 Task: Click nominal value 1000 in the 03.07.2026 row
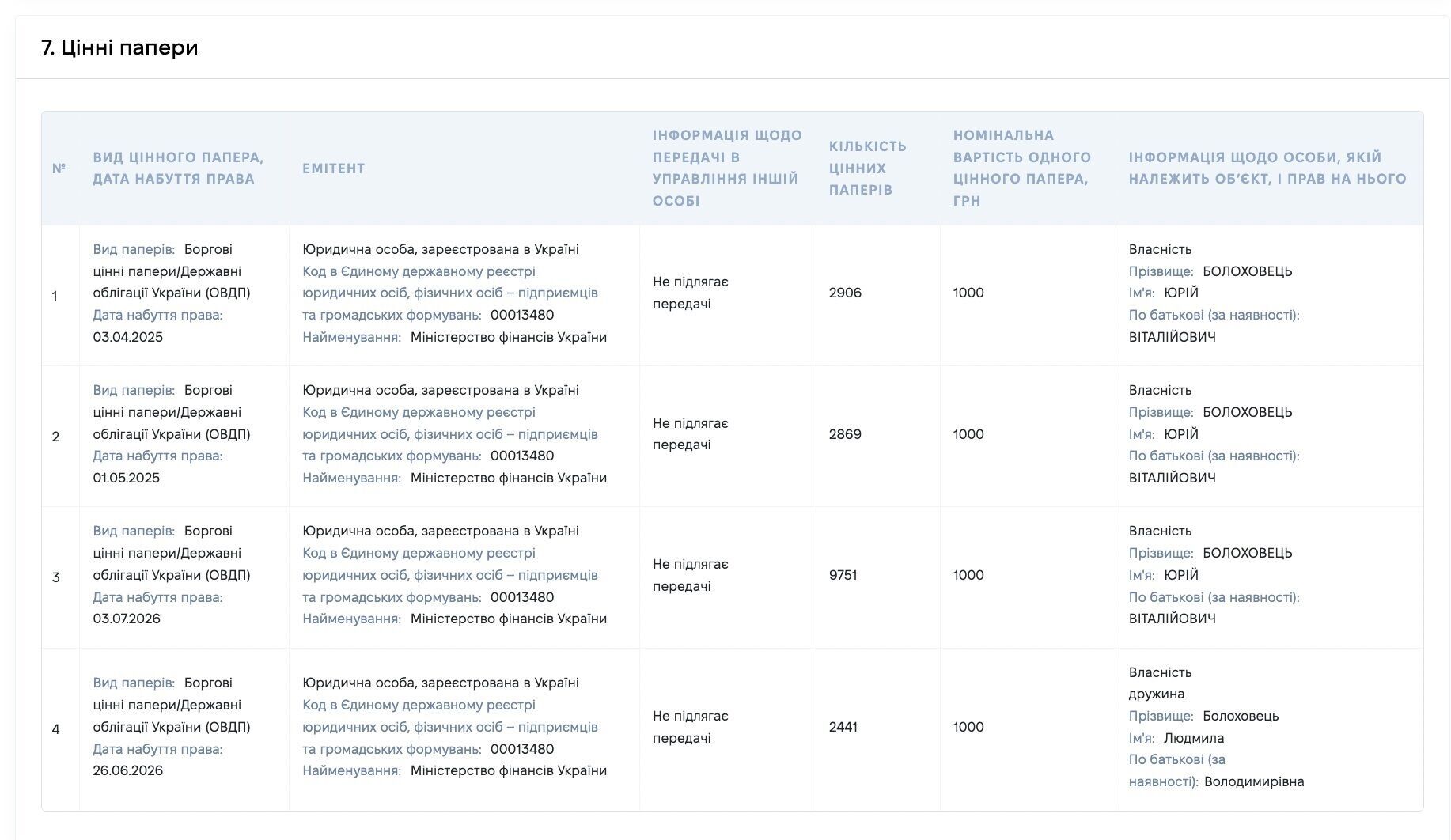968,575
